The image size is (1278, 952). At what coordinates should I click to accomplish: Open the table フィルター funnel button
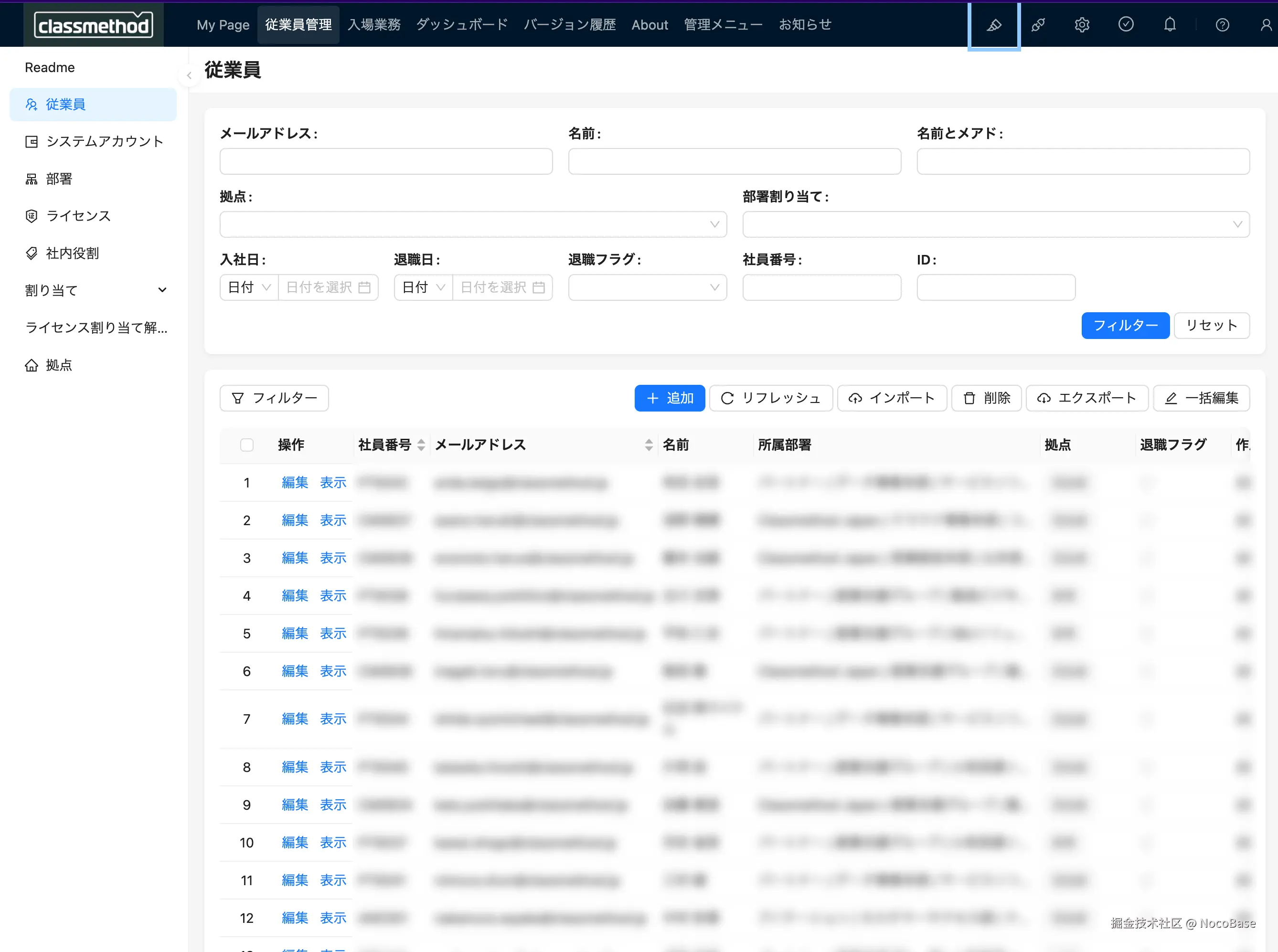pyautogui.click(x=275, y=398)
